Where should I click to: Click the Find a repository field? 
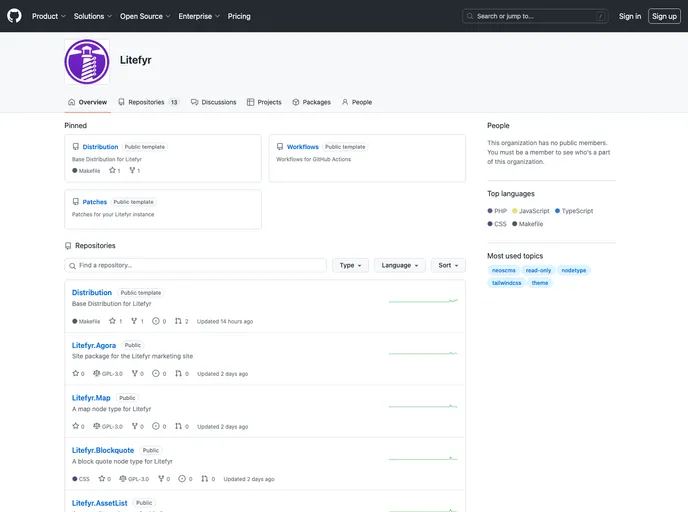[196, 265]
